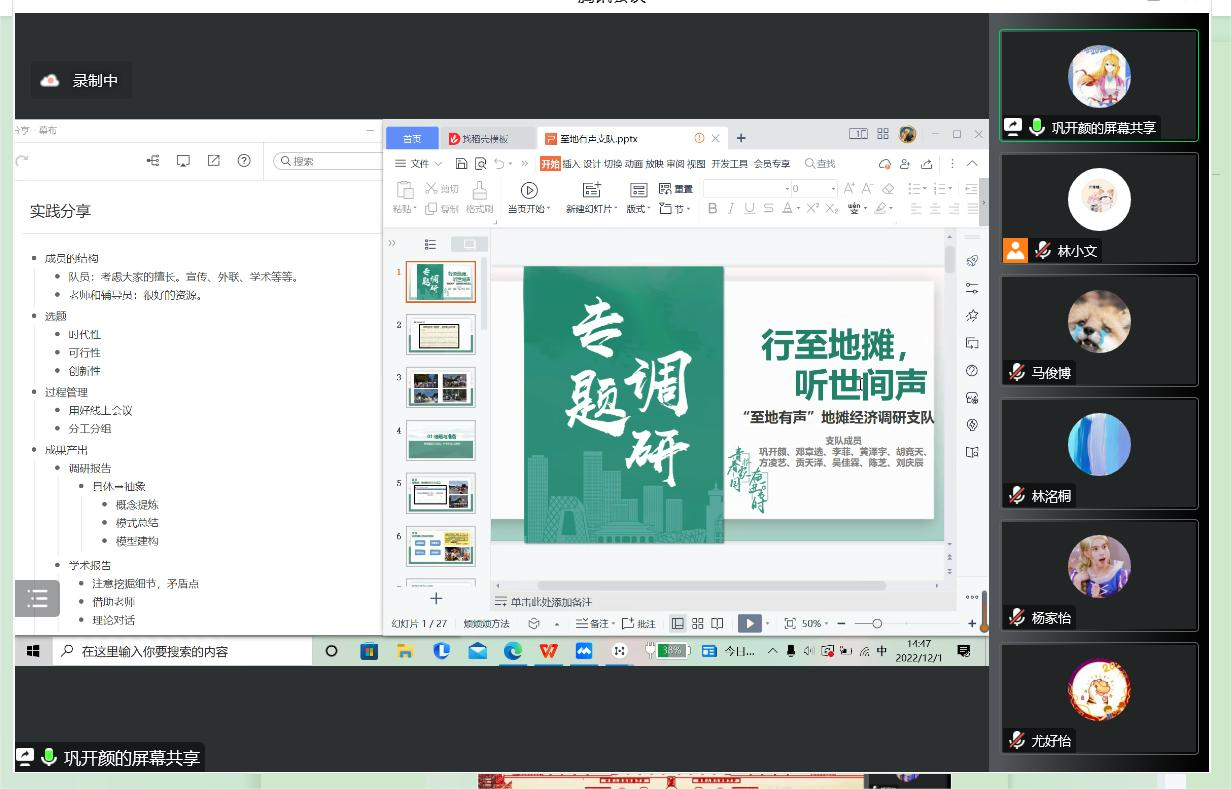
Task: Click the format painter brush icon
Action: click(480, 191)
